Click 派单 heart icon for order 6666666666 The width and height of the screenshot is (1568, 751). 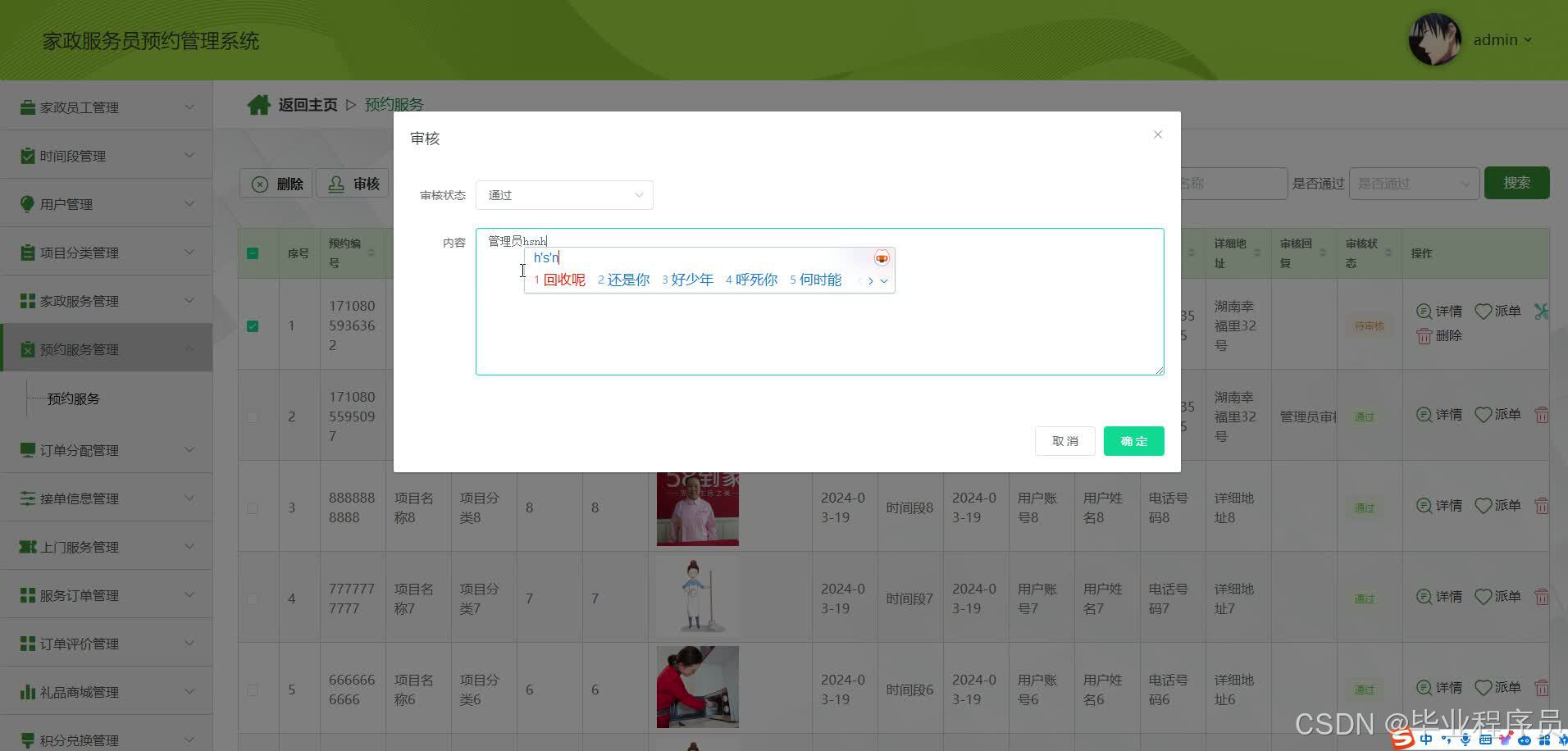pyautogui.click(x=1483, y=688)
